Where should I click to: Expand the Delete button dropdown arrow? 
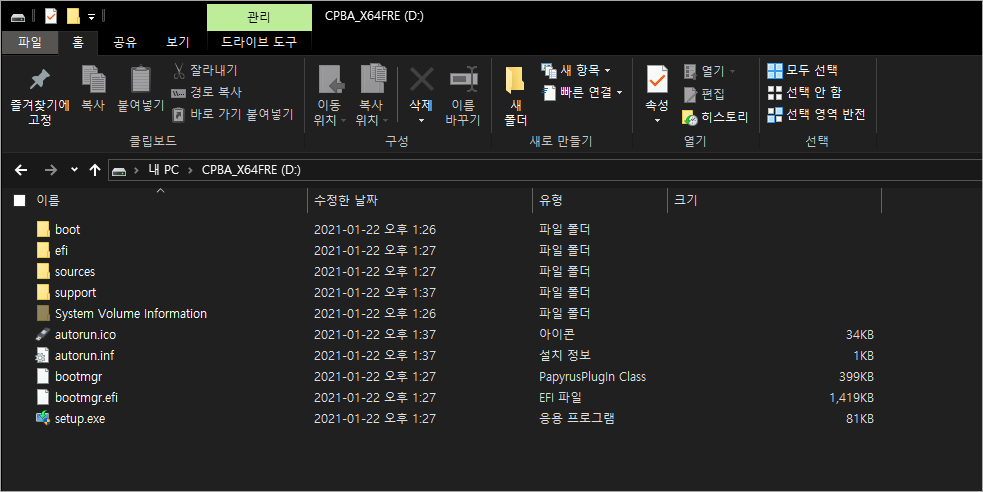(x=421, y=120)
